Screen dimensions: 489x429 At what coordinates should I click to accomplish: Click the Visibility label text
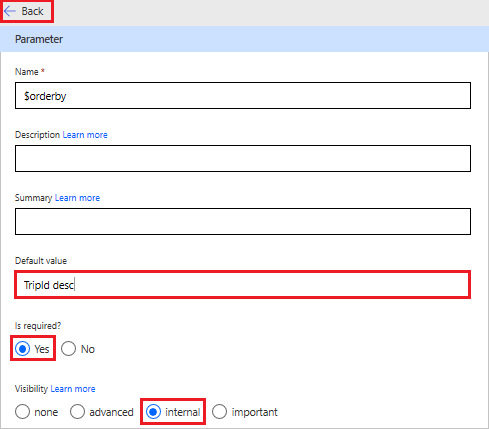tap(31, 389)
